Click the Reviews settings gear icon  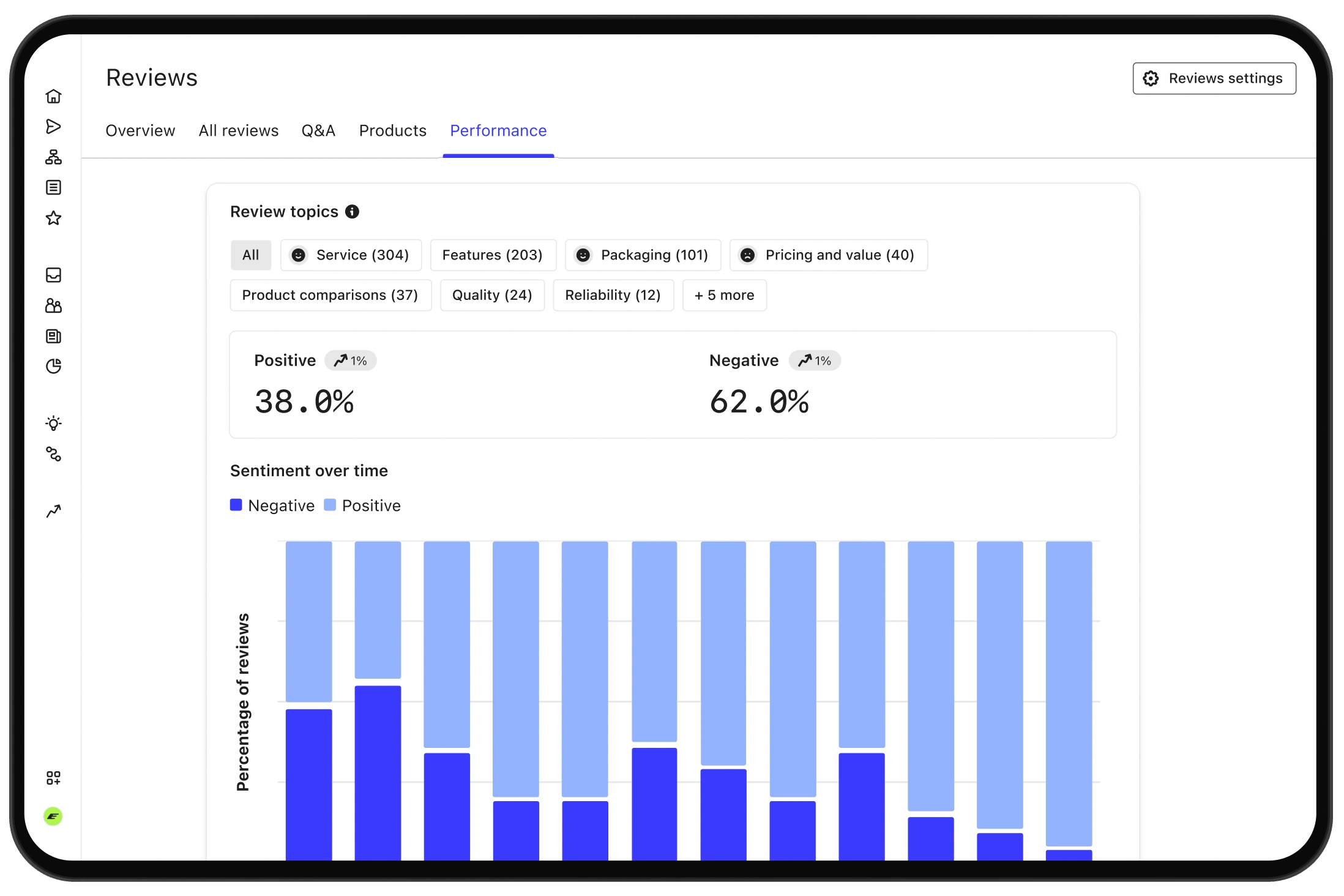pos(1151,78)
